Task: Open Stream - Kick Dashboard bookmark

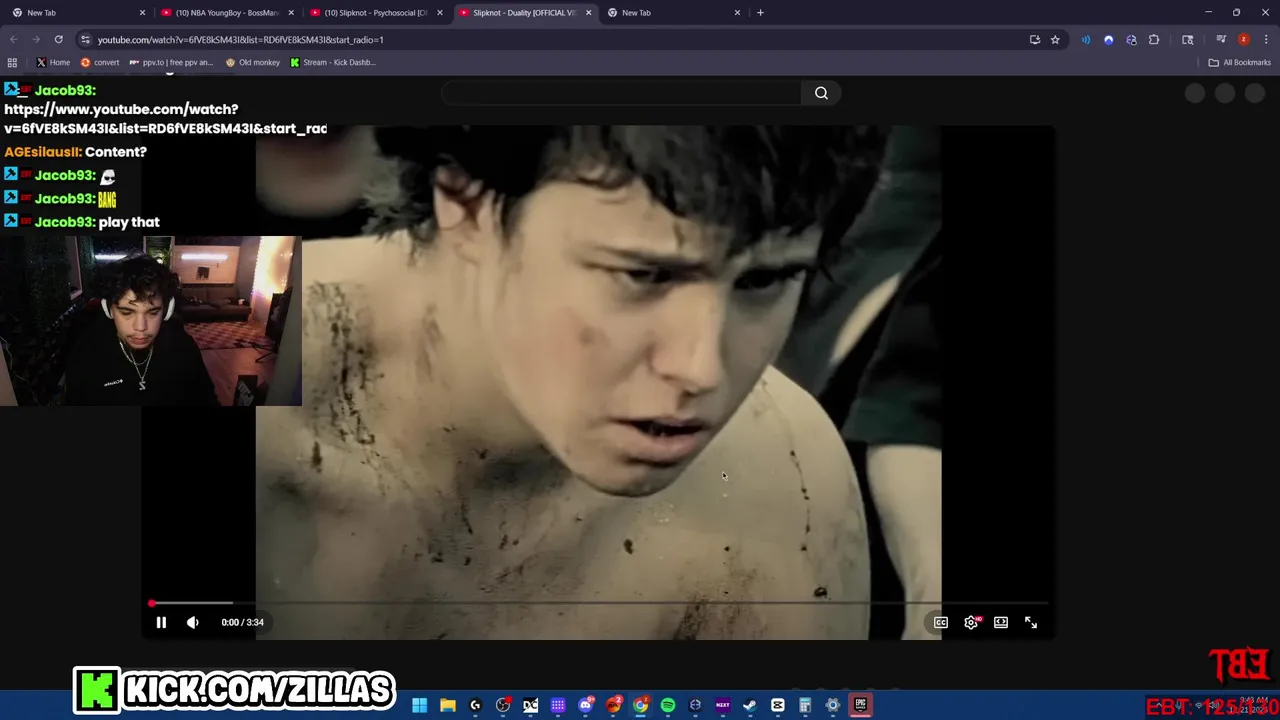Action: pyautogui.click(x=333, y=62)
